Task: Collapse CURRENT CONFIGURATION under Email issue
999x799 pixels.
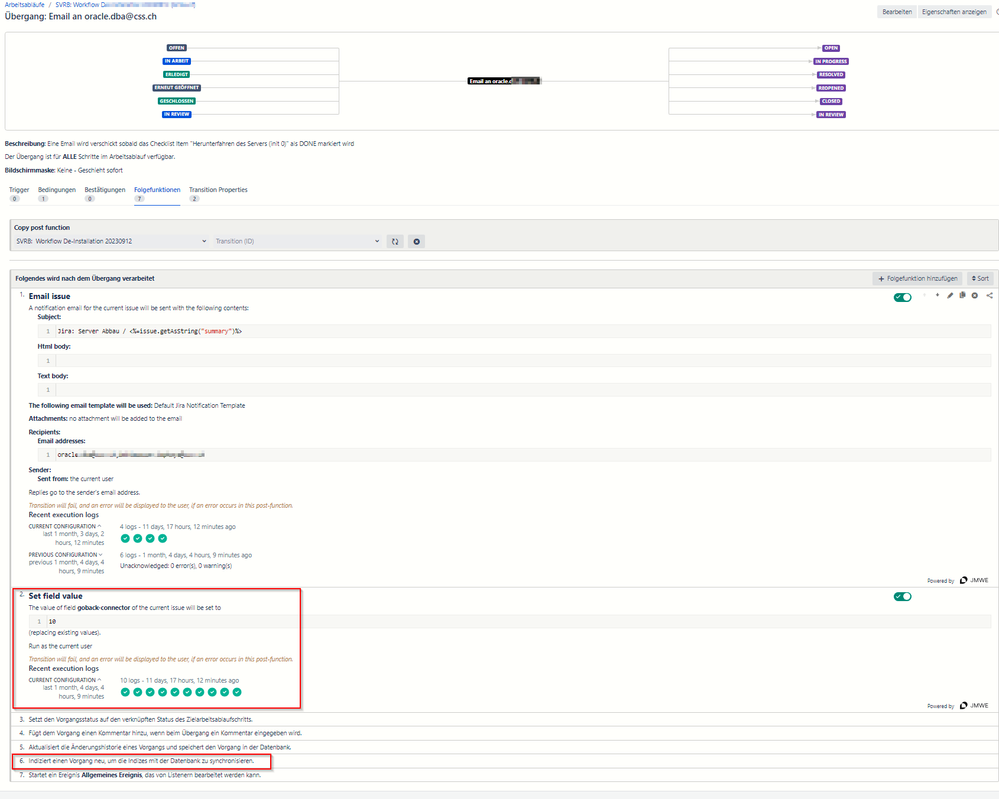Action: [64, 526]
